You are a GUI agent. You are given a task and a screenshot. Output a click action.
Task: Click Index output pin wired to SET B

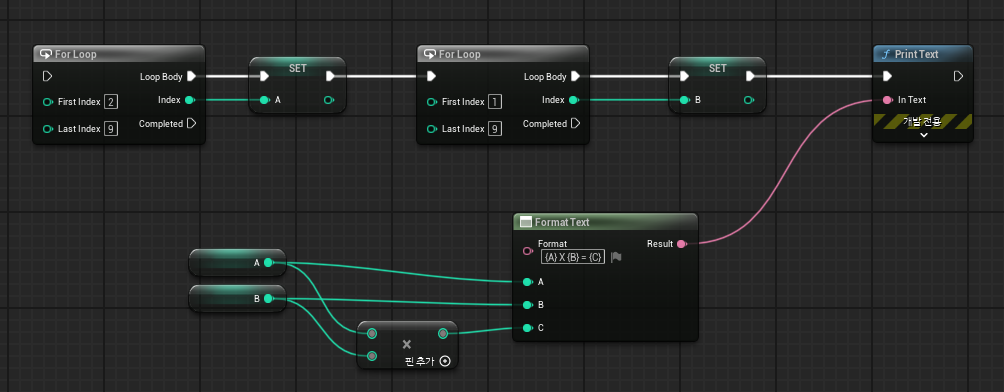574,100
